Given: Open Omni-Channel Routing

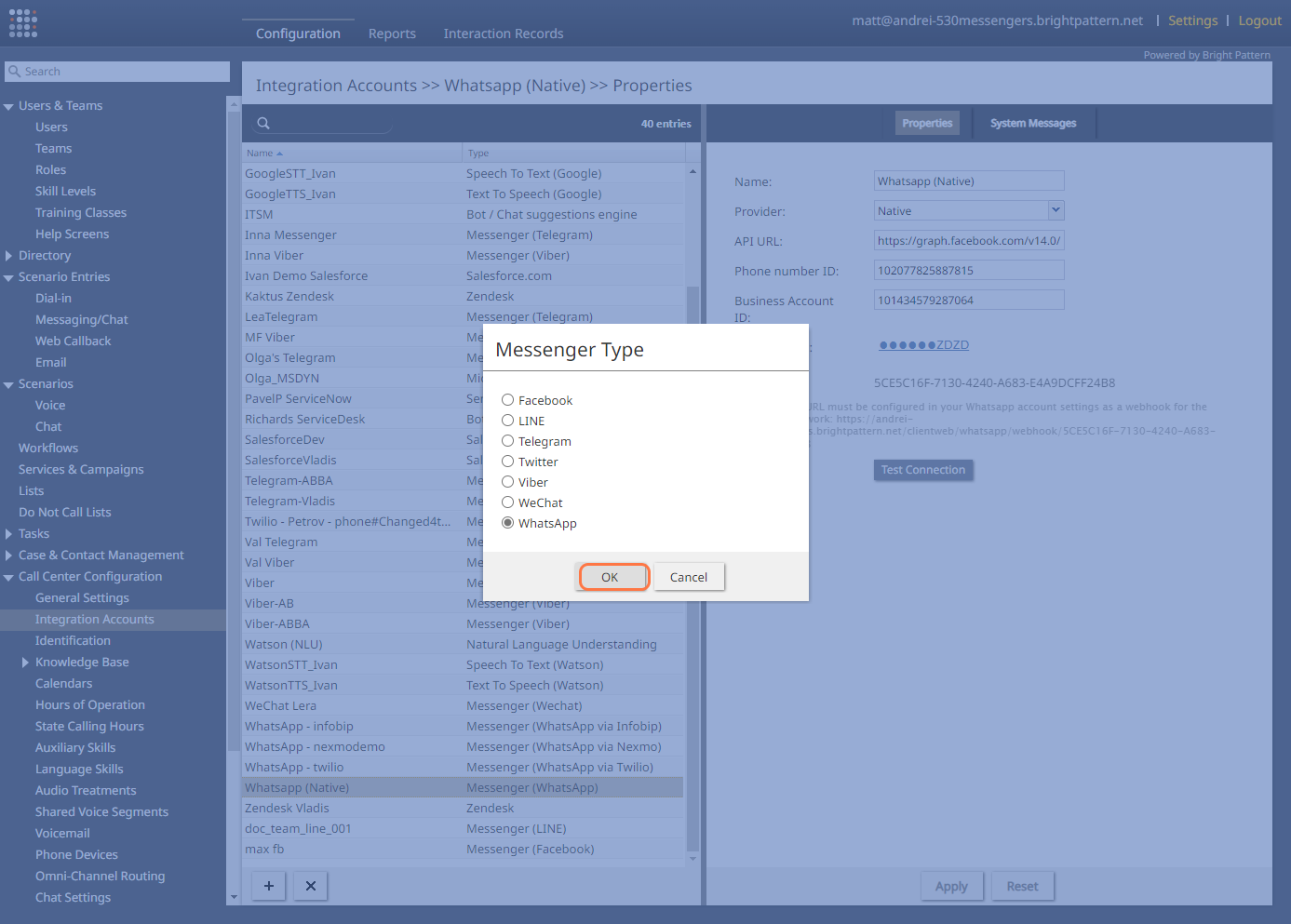Looking at the screenshot, I should (x=100, y=877).
